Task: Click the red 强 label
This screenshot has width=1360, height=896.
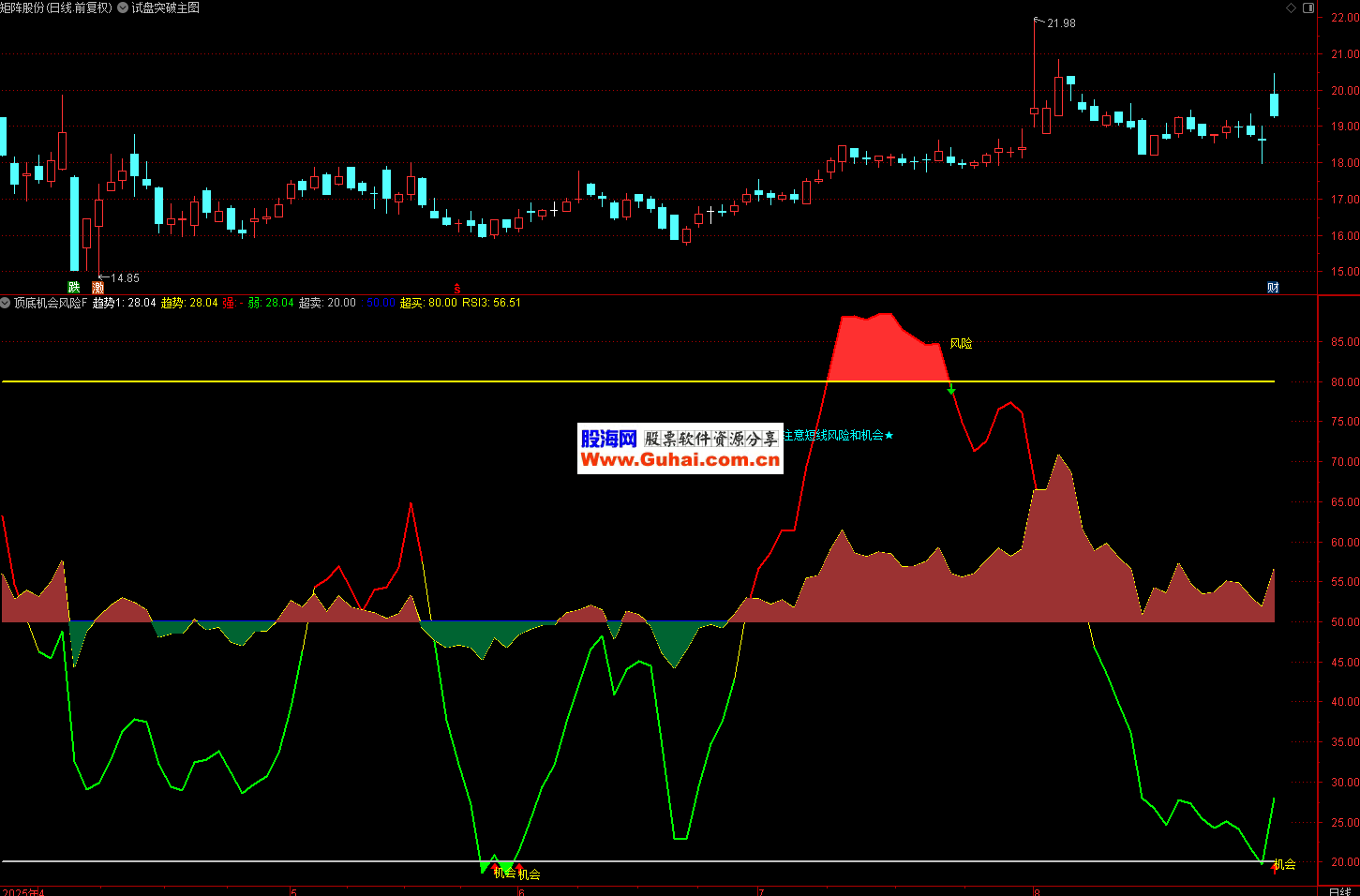Action: (x=229, y=303)
